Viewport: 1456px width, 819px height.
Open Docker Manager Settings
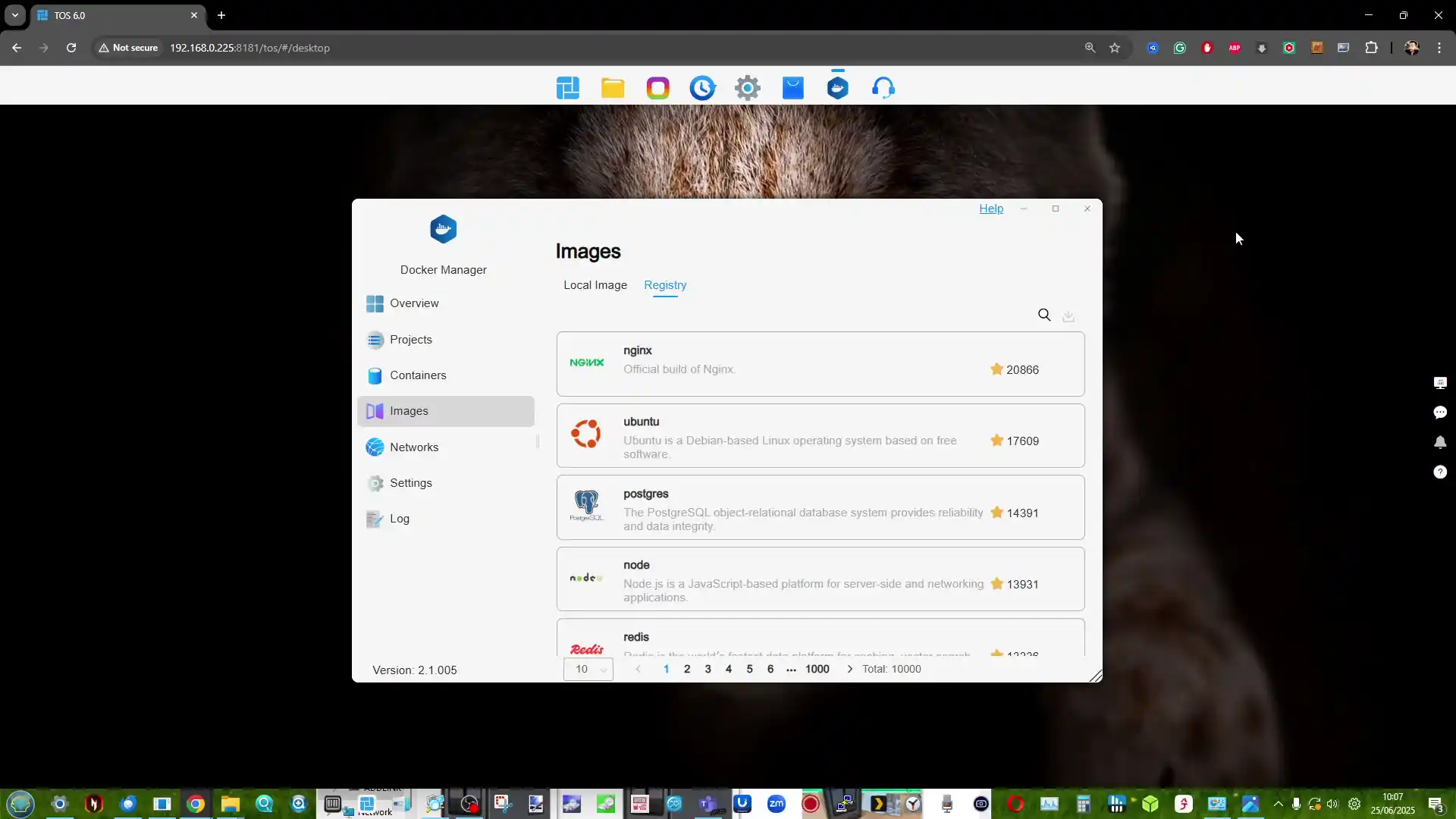click(x=446, y=483)
